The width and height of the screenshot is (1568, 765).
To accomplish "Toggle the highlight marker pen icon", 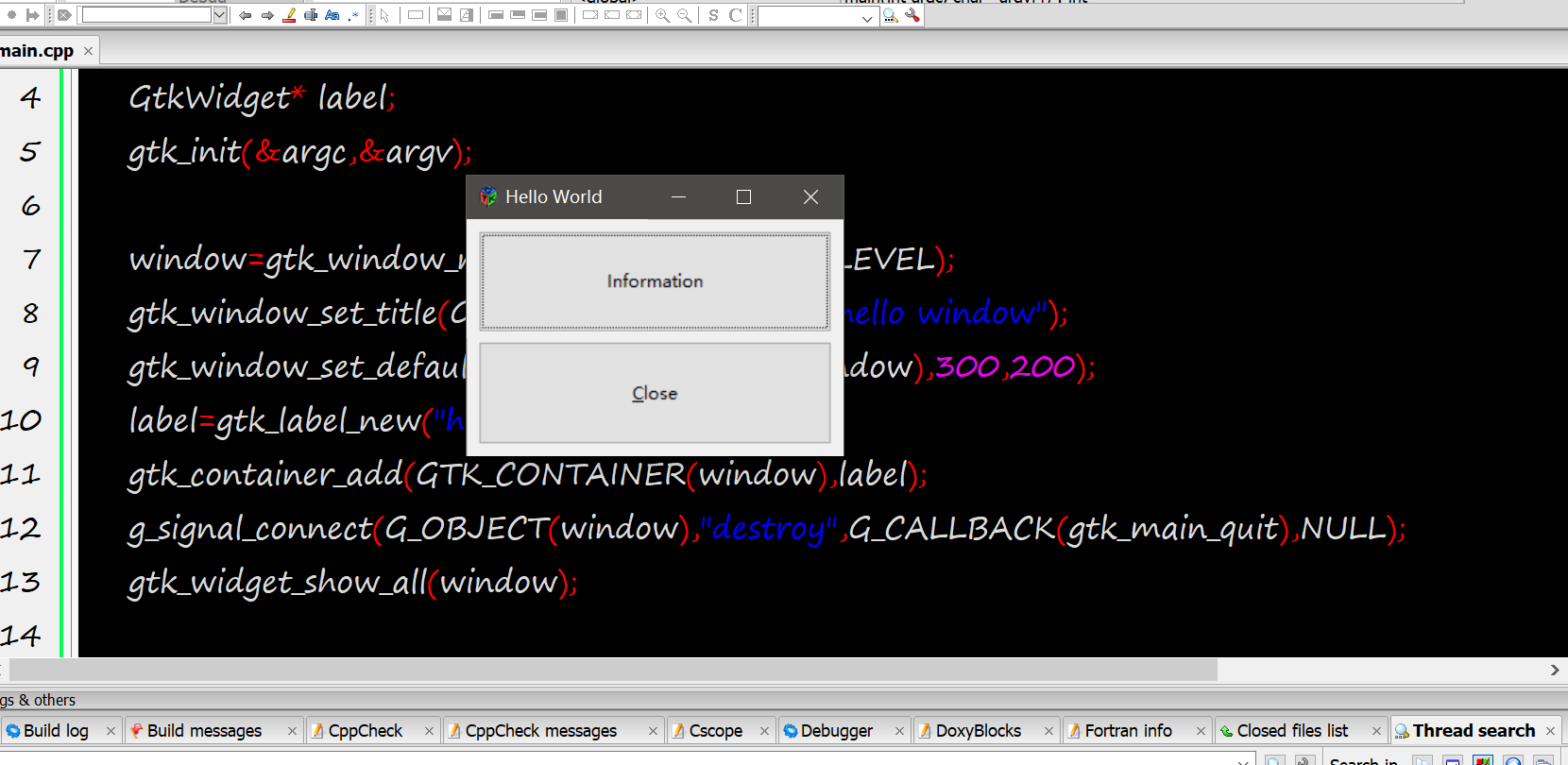I will tap(289, 15).
